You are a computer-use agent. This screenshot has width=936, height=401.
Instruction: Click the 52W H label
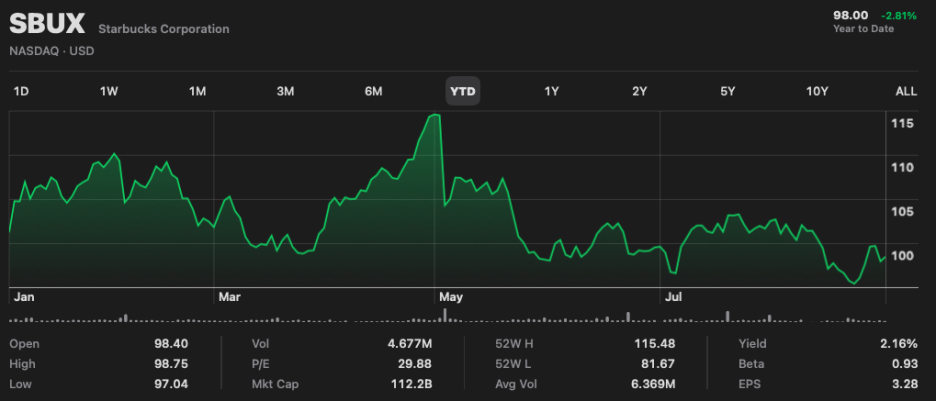(x=513, y=344)
